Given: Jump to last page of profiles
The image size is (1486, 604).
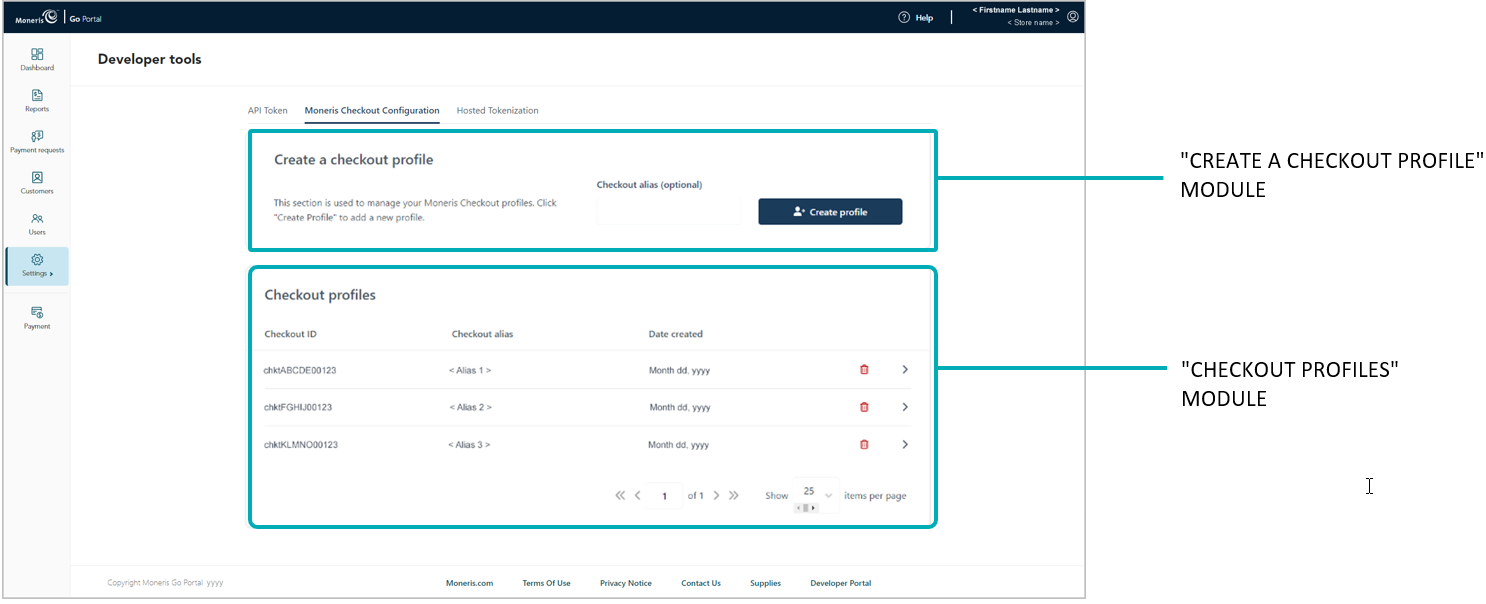Looking at the screenshot, I should click(734, 495).
